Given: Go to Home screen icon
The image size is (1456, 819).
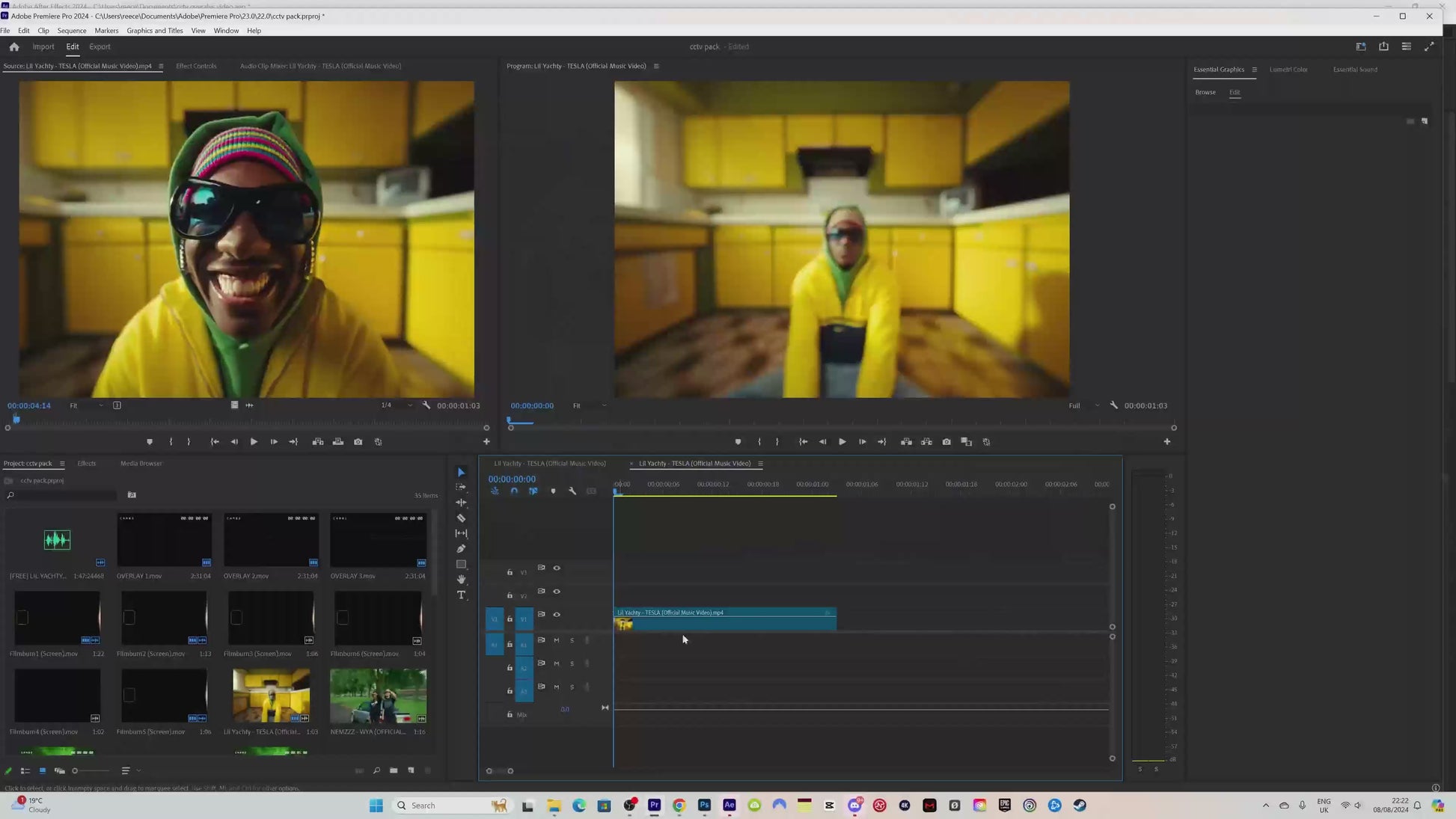Looking at the screenshot, I should pos(14,46).
